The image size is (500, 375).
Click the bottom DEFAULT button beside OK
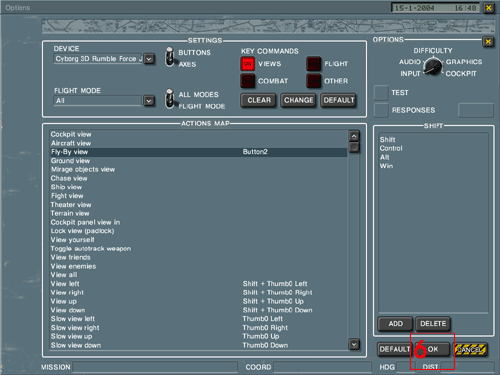point(395,349)
